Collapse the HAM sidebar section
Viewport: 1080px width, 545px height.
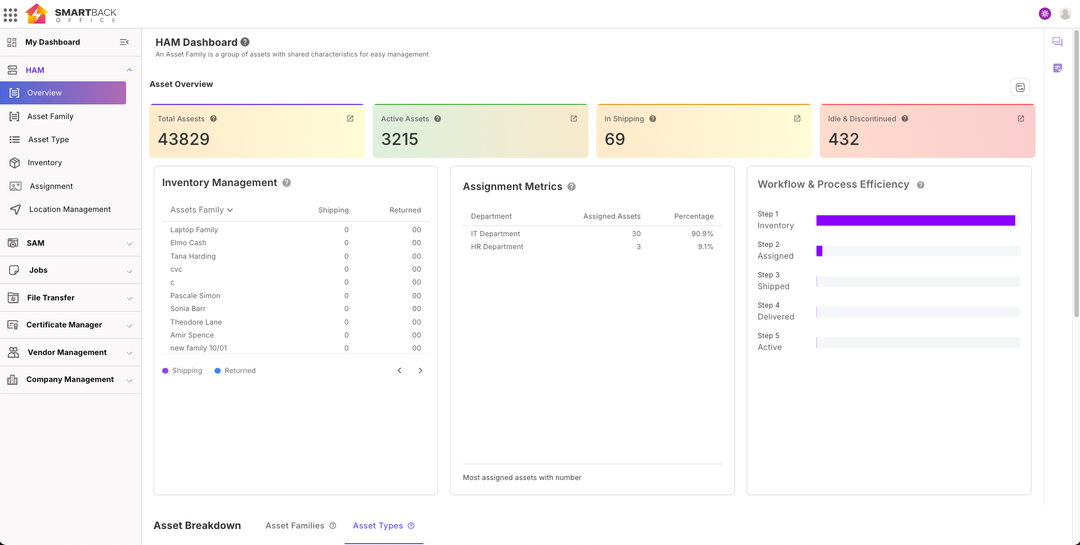pyautogui.click(x=129, y=70)
